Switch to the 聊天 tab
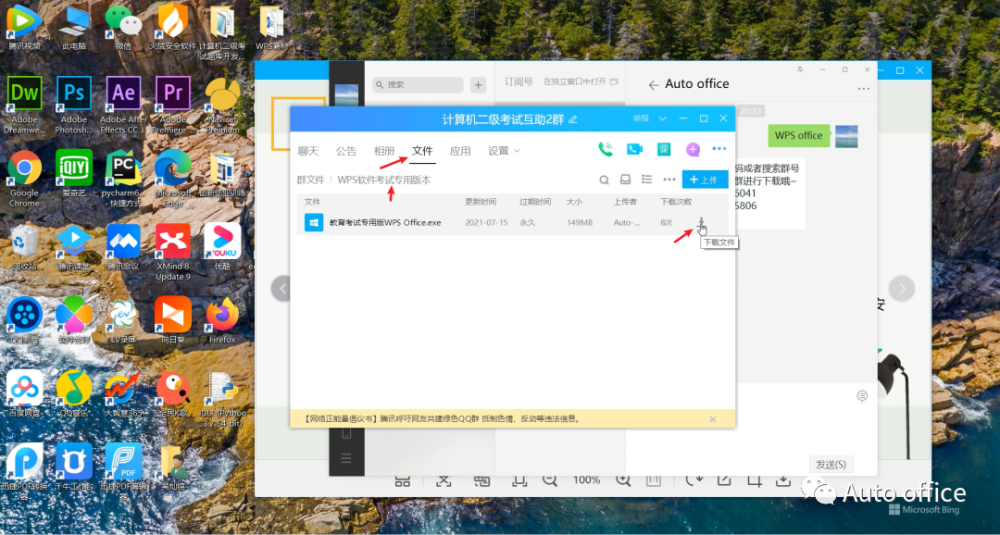The width and height of the screenshot is (1000, 535). 308,151
